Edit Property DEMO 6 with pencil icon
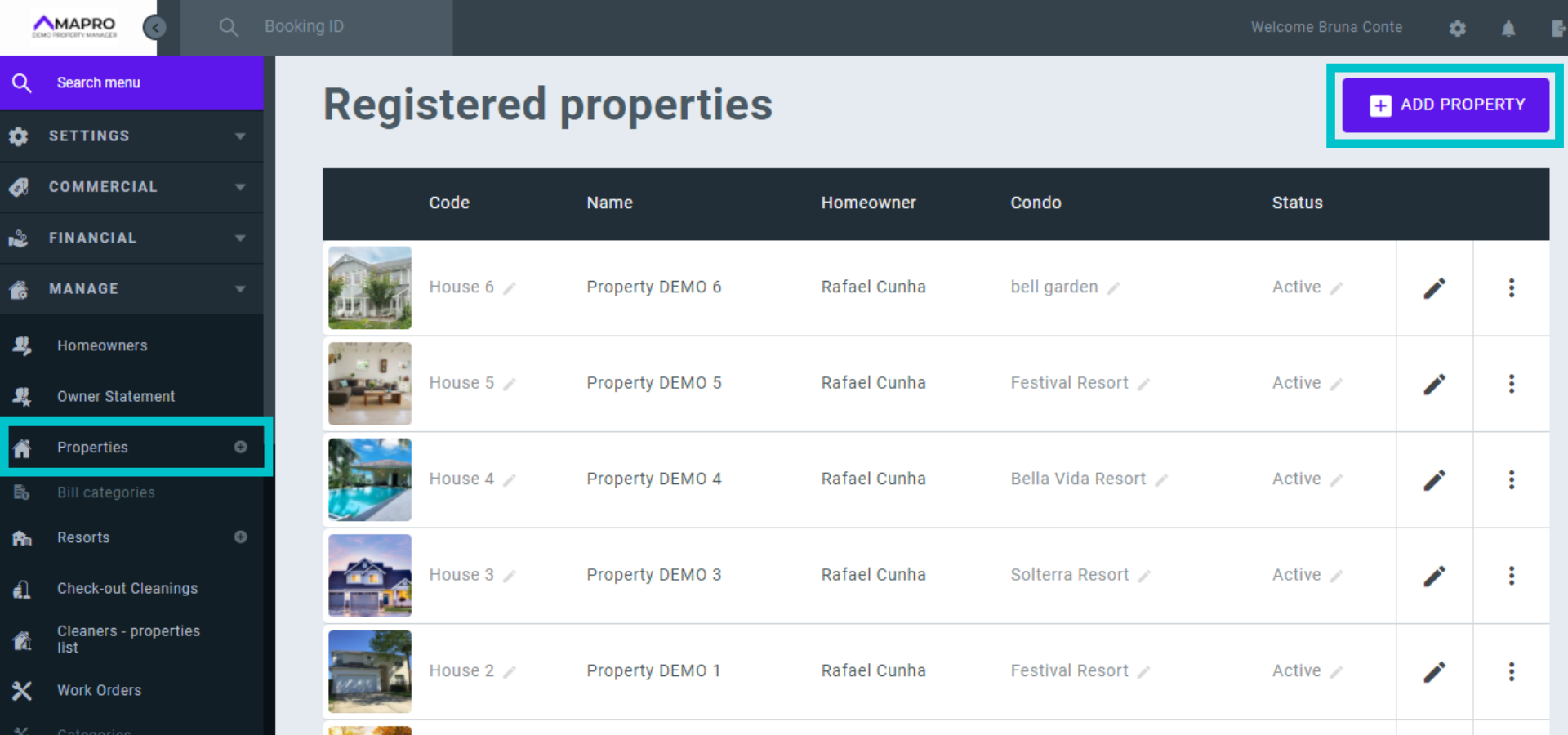The width and height of the screenshot is (1568, 735). click(x=1434, y=288)
